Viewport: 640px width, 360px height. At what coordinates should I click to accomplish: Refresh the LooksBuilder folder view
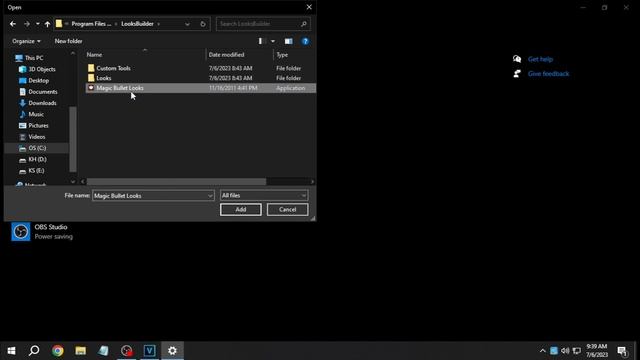click(x=203, y=24)
